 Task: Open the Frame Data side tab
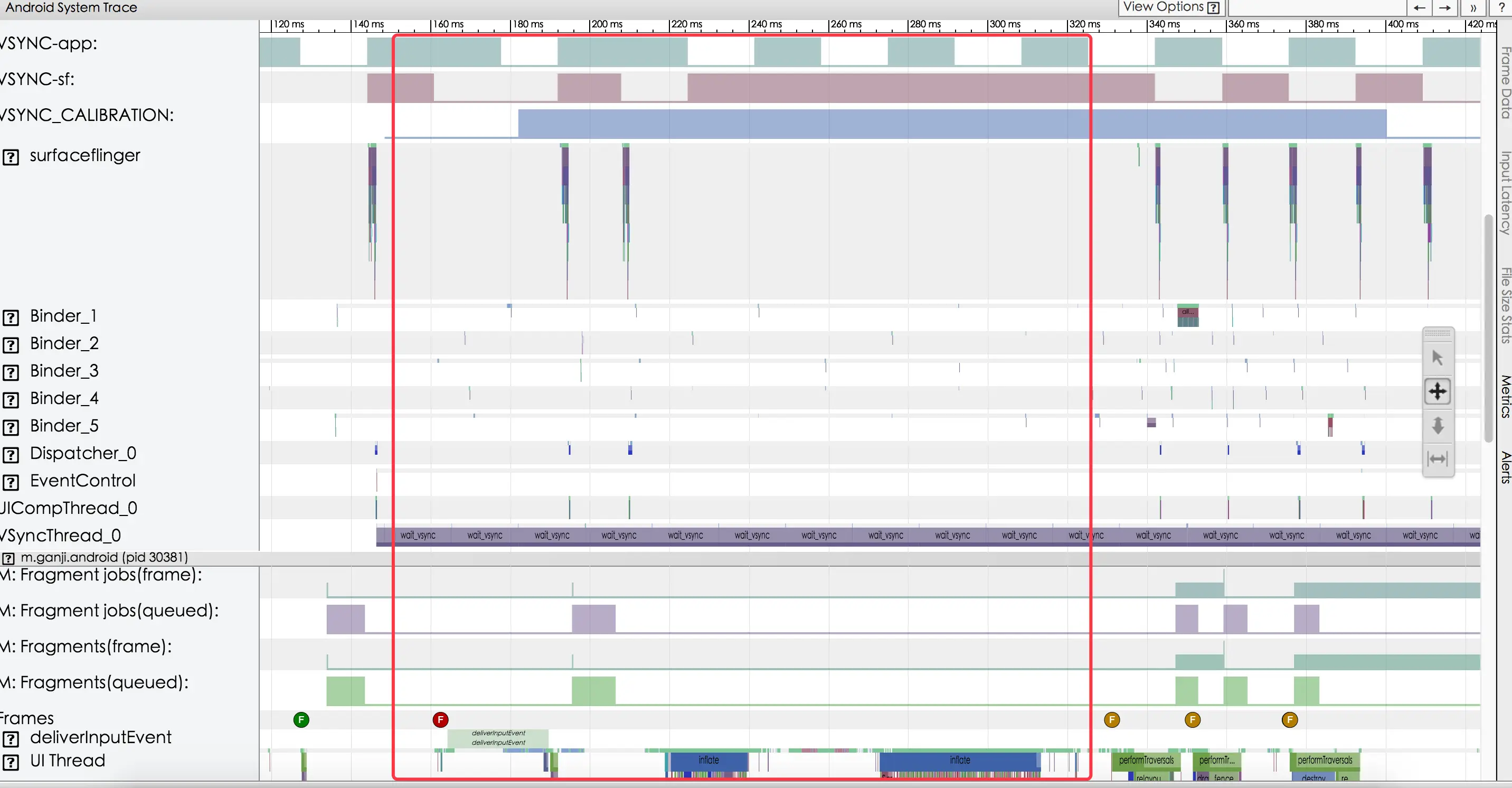tap(1505, 82)
